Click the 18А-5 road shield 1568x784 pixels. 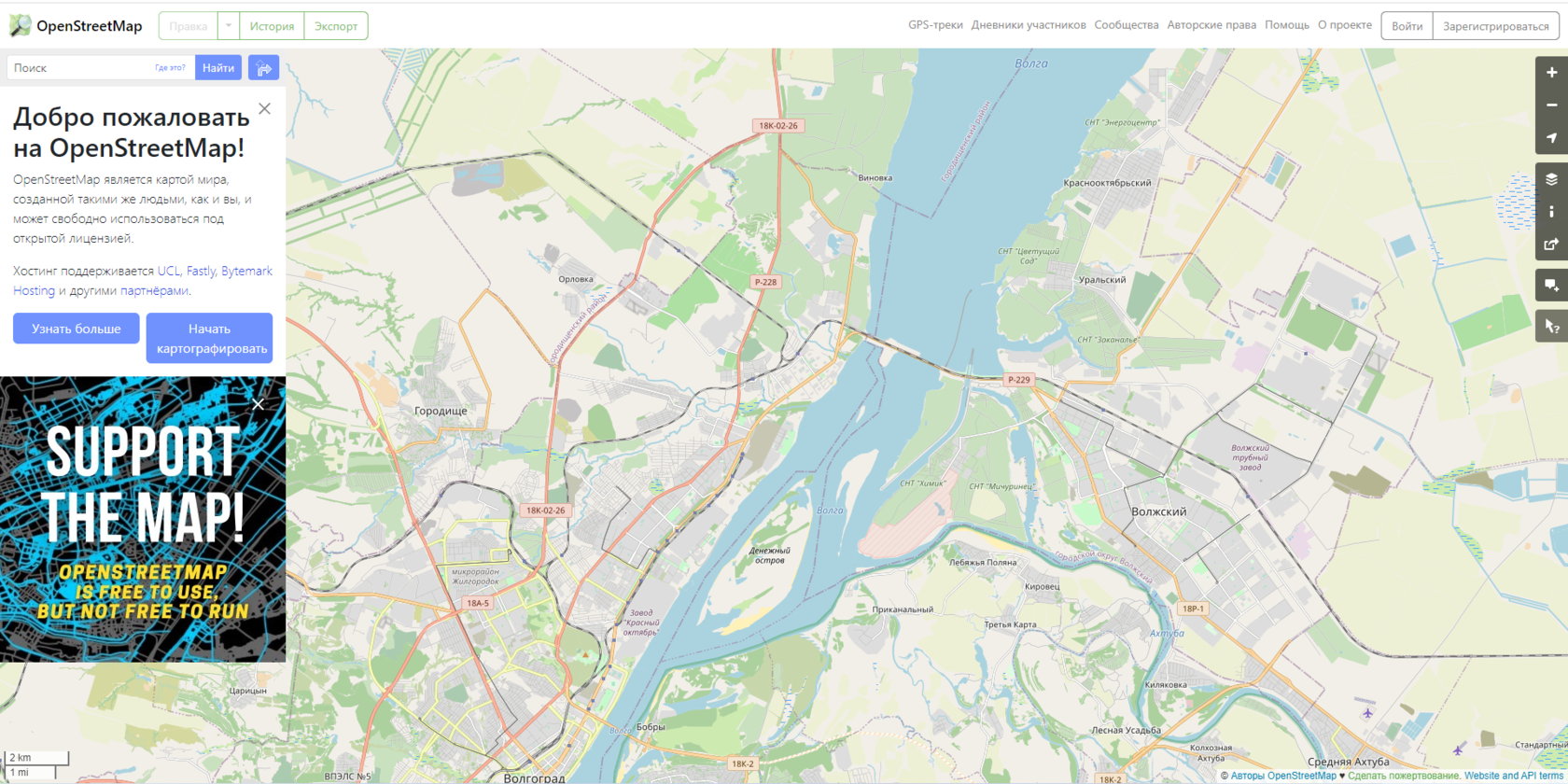pyautogui.click(x=478, y=603)
